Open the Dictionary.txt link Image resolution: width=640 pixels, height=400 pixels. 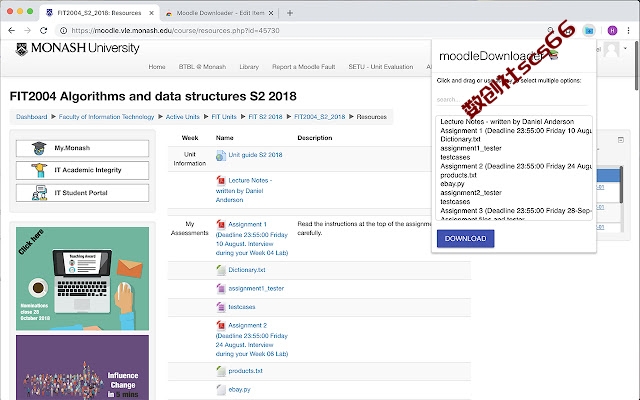click(247, 270)
